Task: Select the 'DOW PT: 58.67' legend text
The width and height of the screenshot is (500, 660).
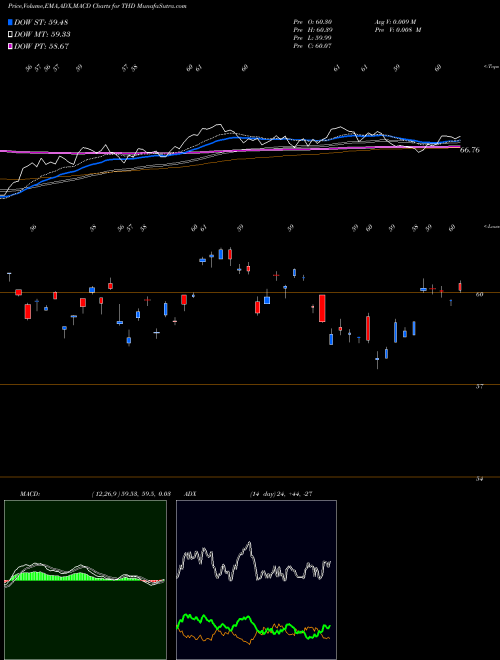Action: point(41,46)
